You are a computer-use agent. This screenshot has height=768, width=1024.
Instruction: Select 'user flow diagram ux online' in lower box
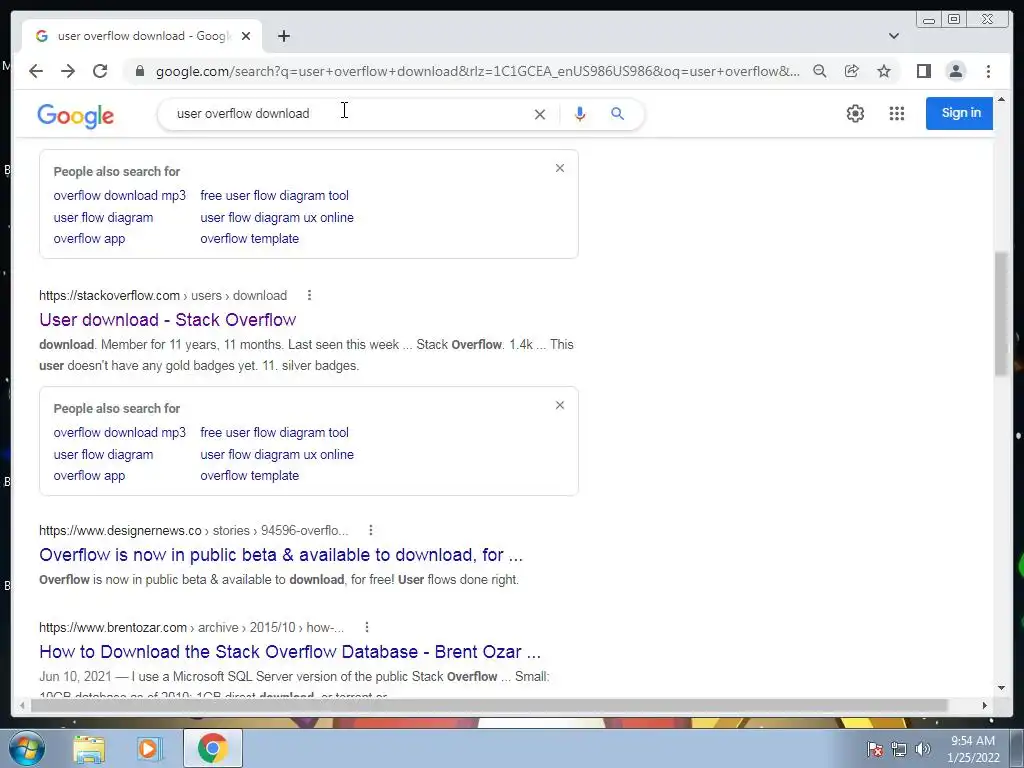pyautogui.click(x=277, y=455)
